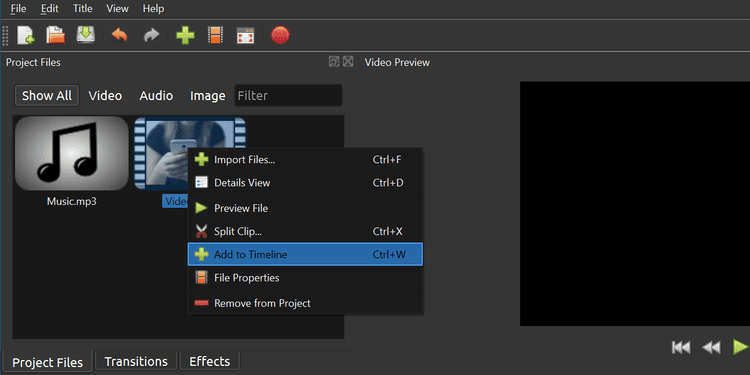Click the Filter text field
Viewport: 750px width, 375px height.
(288, 96)
